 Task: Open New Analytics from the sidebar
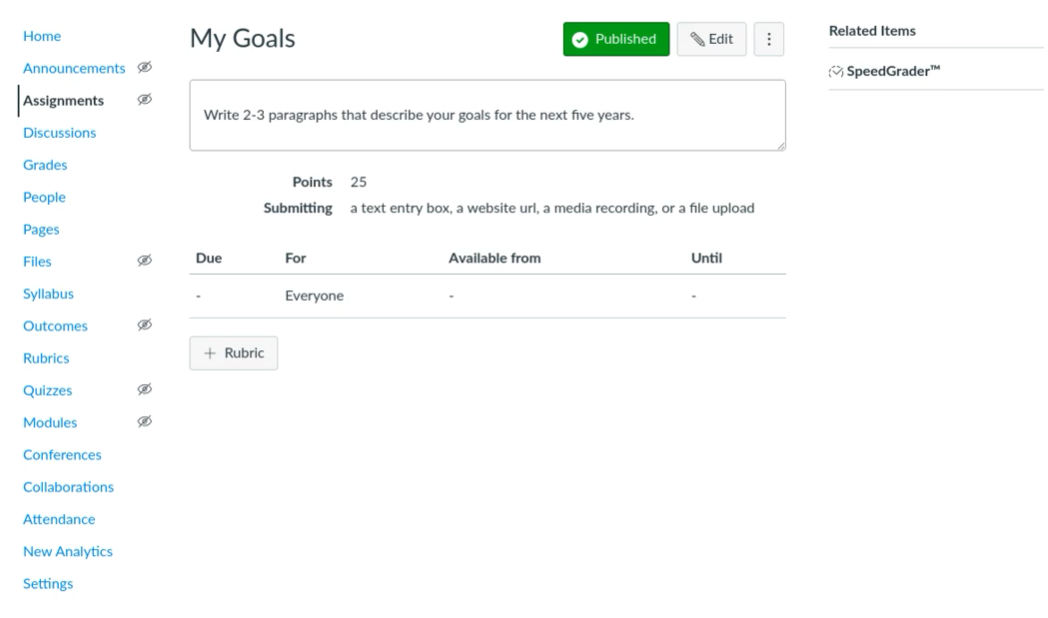pos(68,552)
